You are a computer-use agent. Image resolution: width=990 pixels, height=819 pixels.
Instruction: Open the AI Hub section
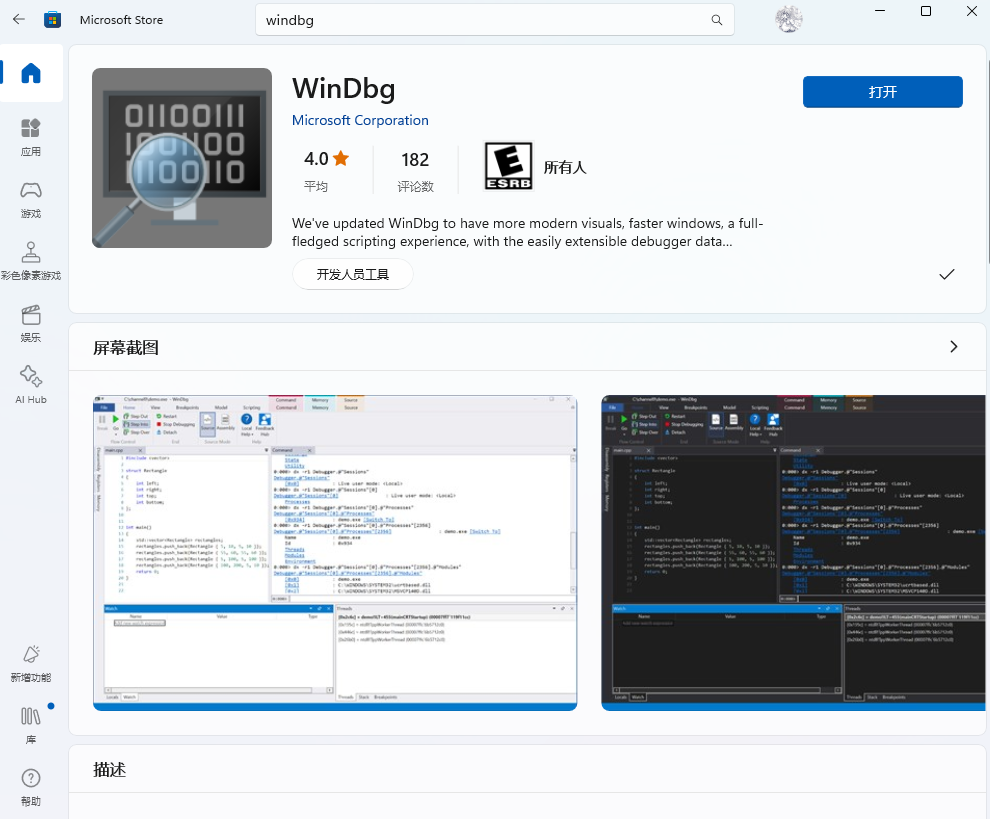click(31, 385)
